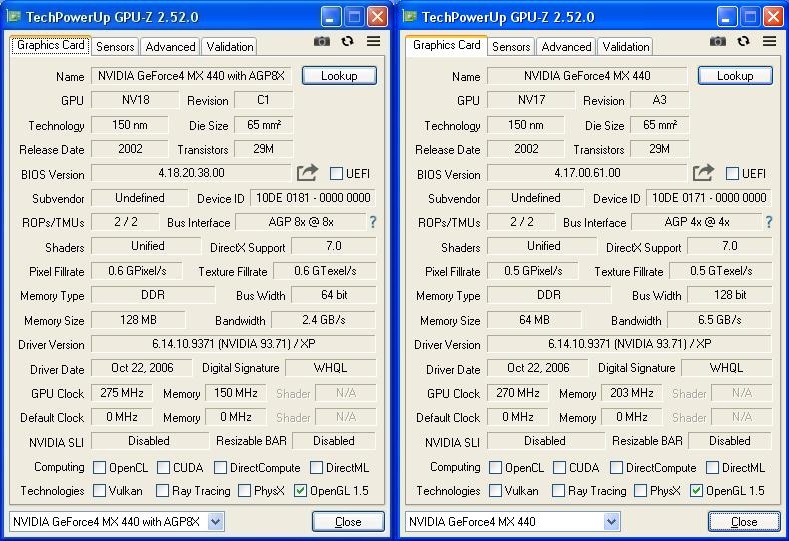
Task: Toggle the OpenCL checkbox in the right window
Action: click(x=496, y=468)
